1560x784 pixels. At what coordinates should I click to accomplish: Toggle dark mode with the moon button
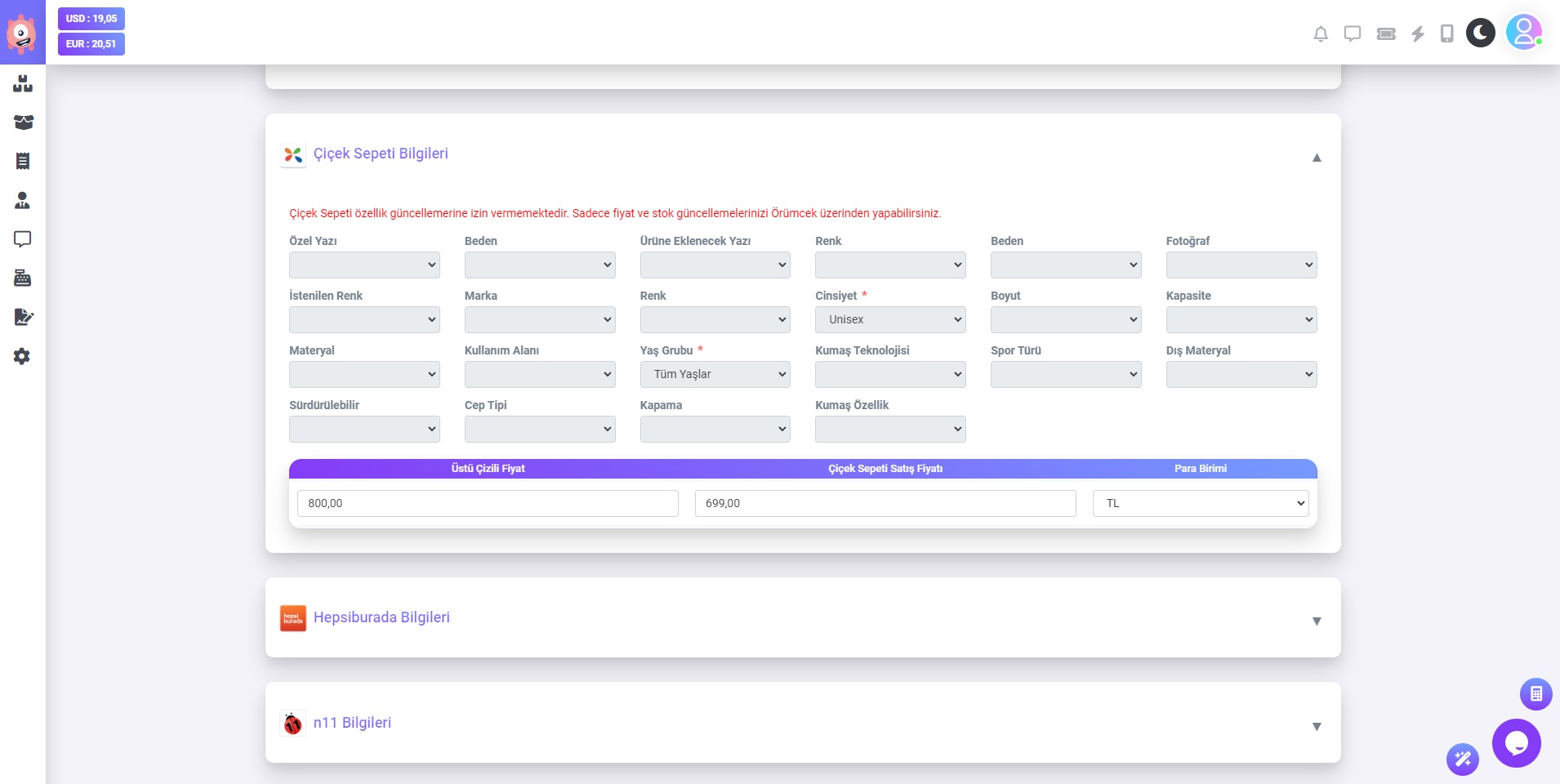1480,33
